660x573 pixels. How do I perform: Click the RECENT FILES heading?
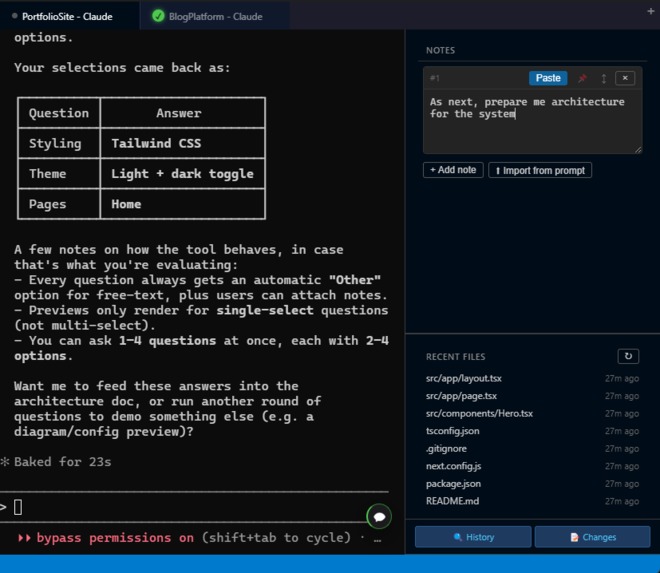(455, 357)
